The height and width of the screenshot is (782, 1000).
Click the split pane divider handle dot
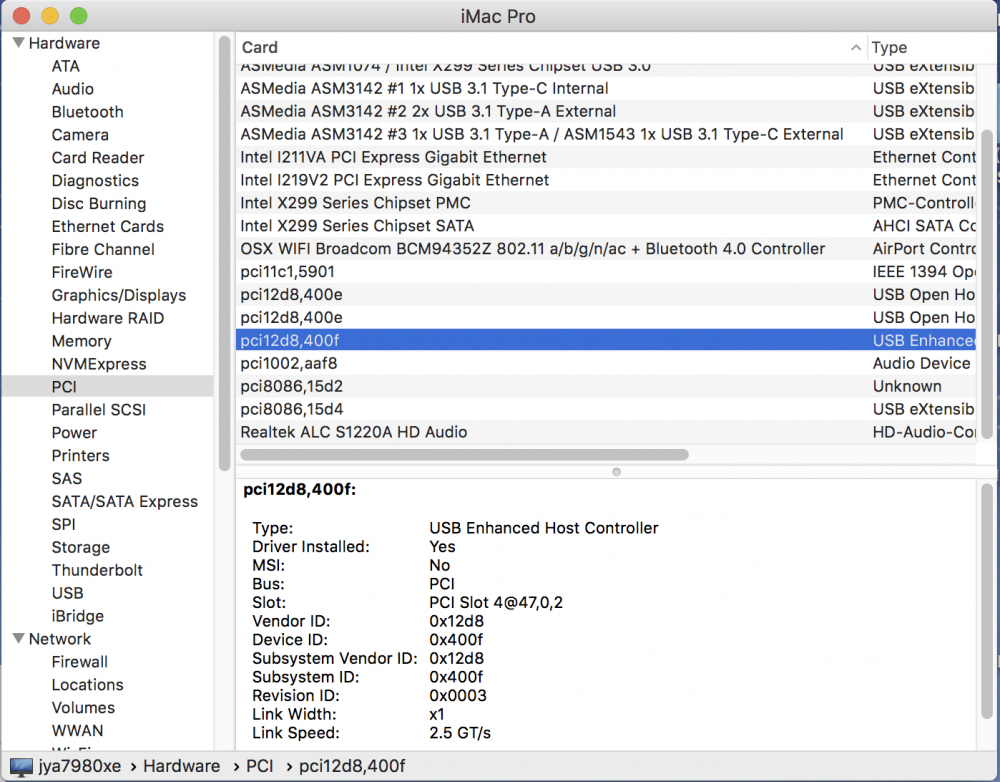616,472
